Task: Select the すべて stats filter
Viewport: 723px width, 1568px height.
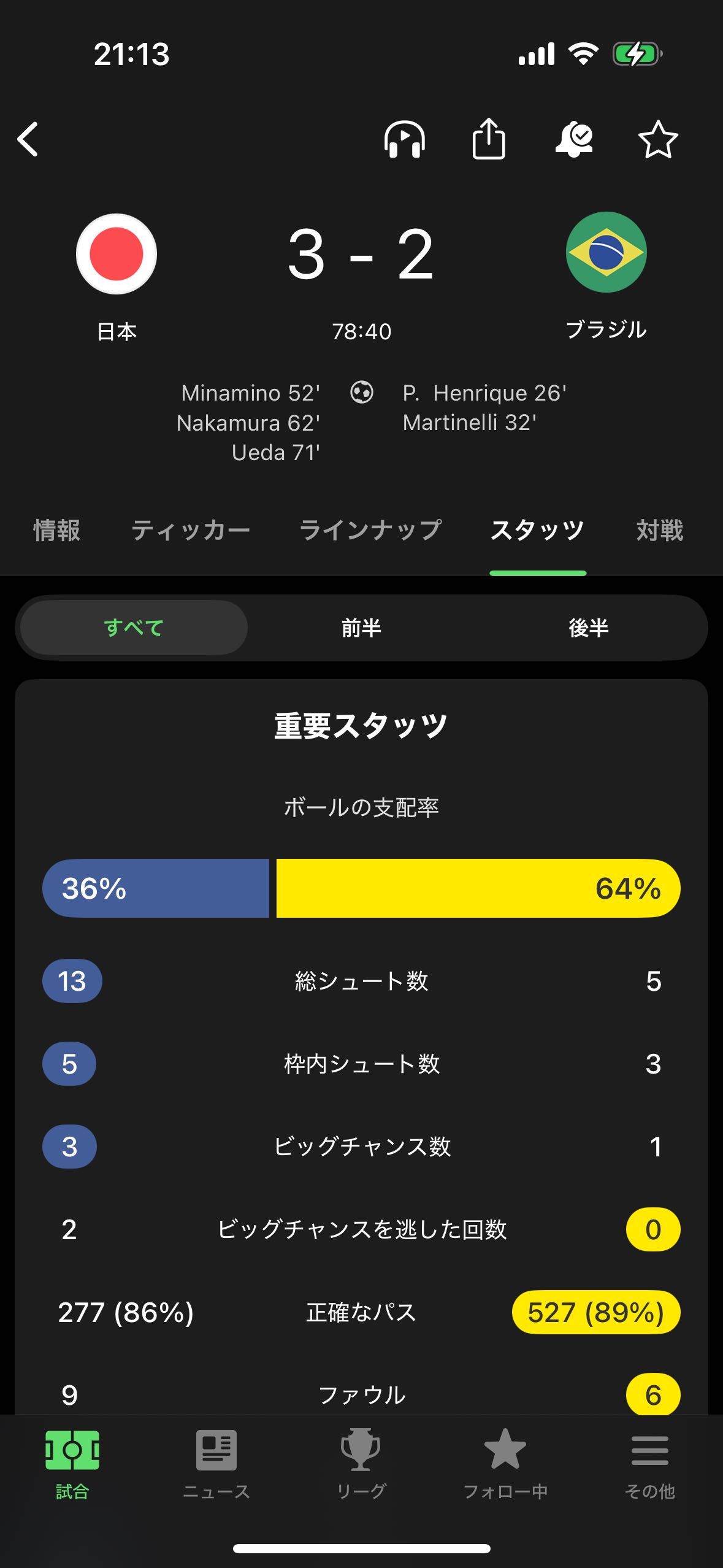Action: (134, 628)
